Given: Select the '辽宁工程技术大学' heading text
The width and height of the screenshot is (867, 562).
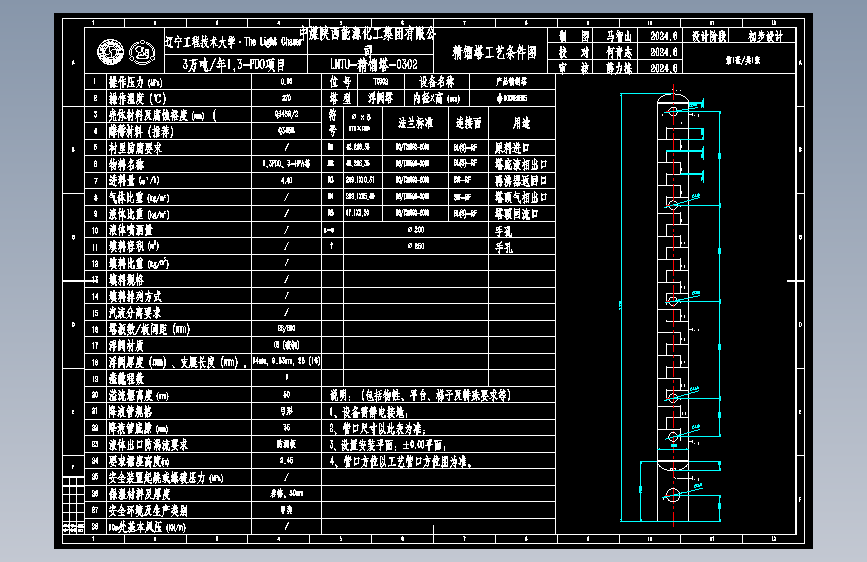Looking at the screenshot, I should click(201, 42).
